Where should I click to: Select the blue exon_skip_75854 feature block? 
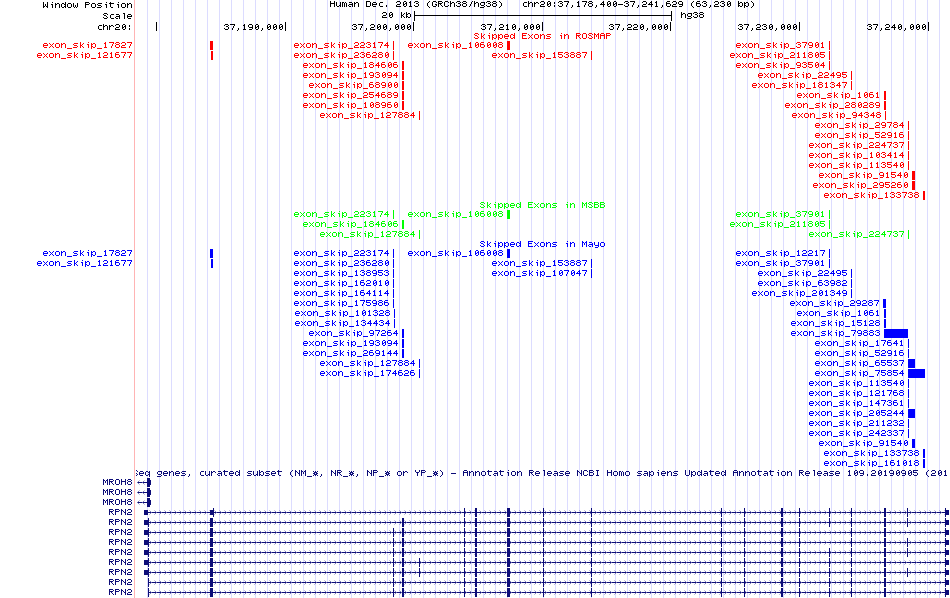coord(916,373)
